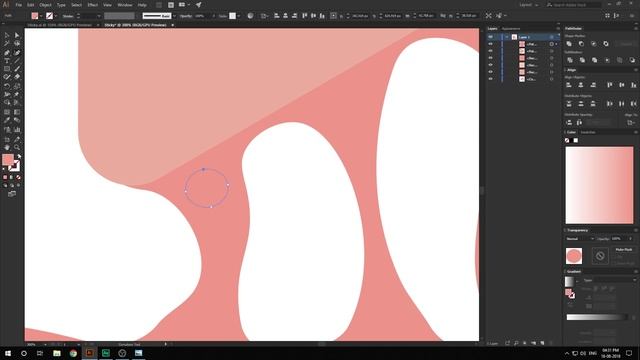Screen dimensions: 640x360
Task: Open Windows Start menu
Action: (x=7, y=353)
